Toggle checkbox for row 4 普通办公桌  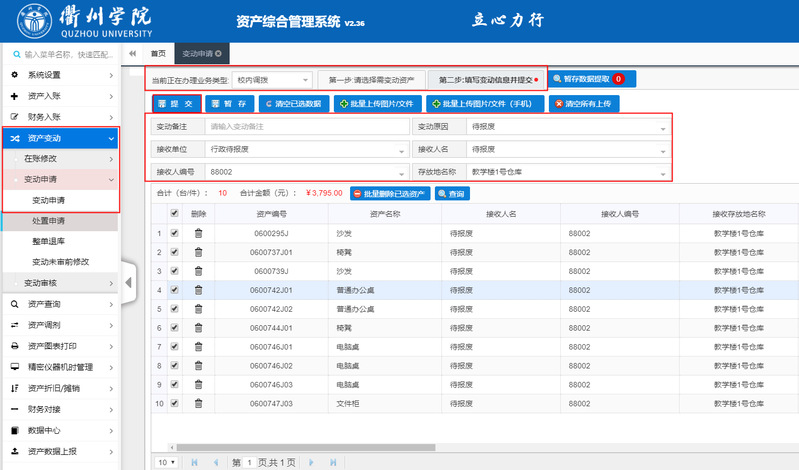click(174, 290)
